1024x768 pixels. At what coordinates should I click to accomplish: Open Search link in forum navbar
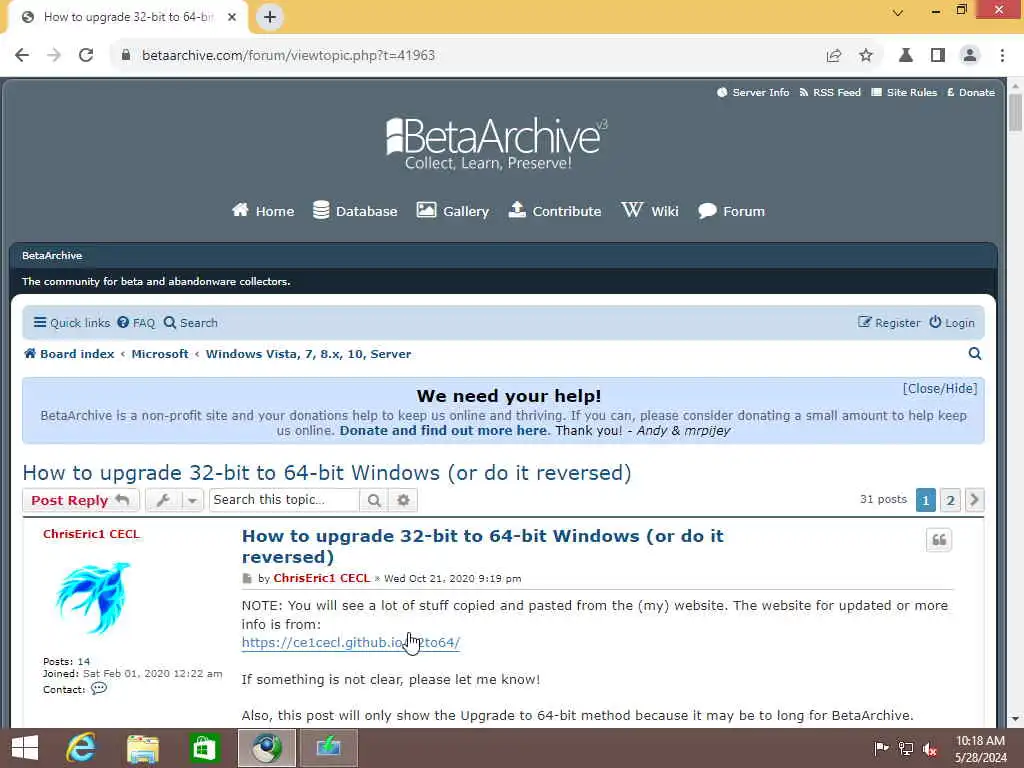[x=191, y=323]
